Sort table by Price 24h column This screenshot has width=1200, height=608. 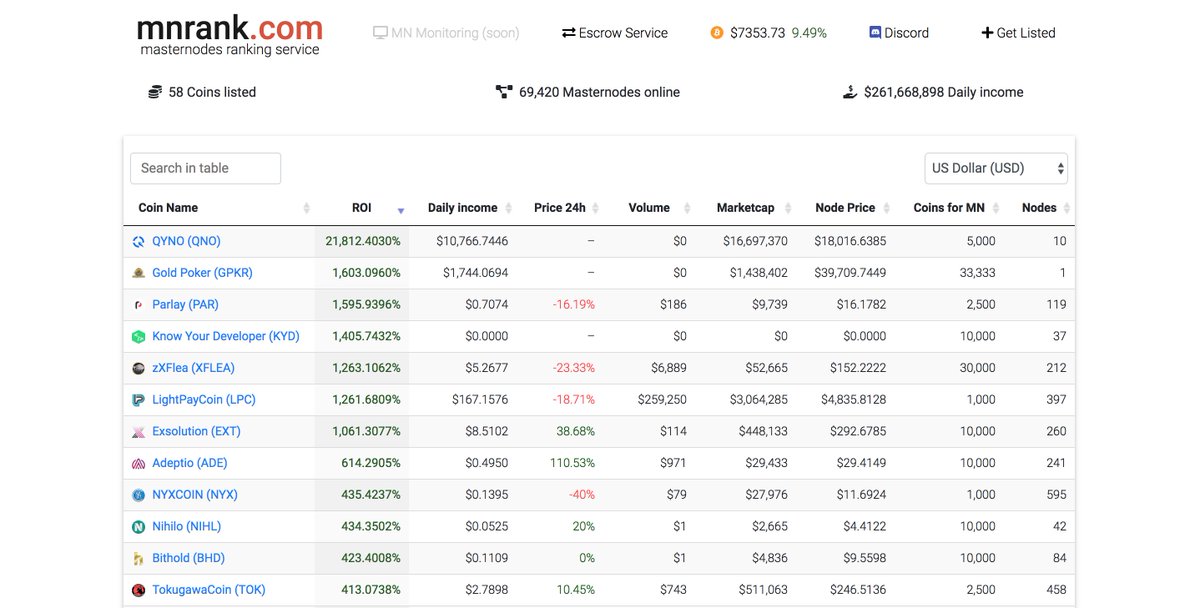click(560, 208)
